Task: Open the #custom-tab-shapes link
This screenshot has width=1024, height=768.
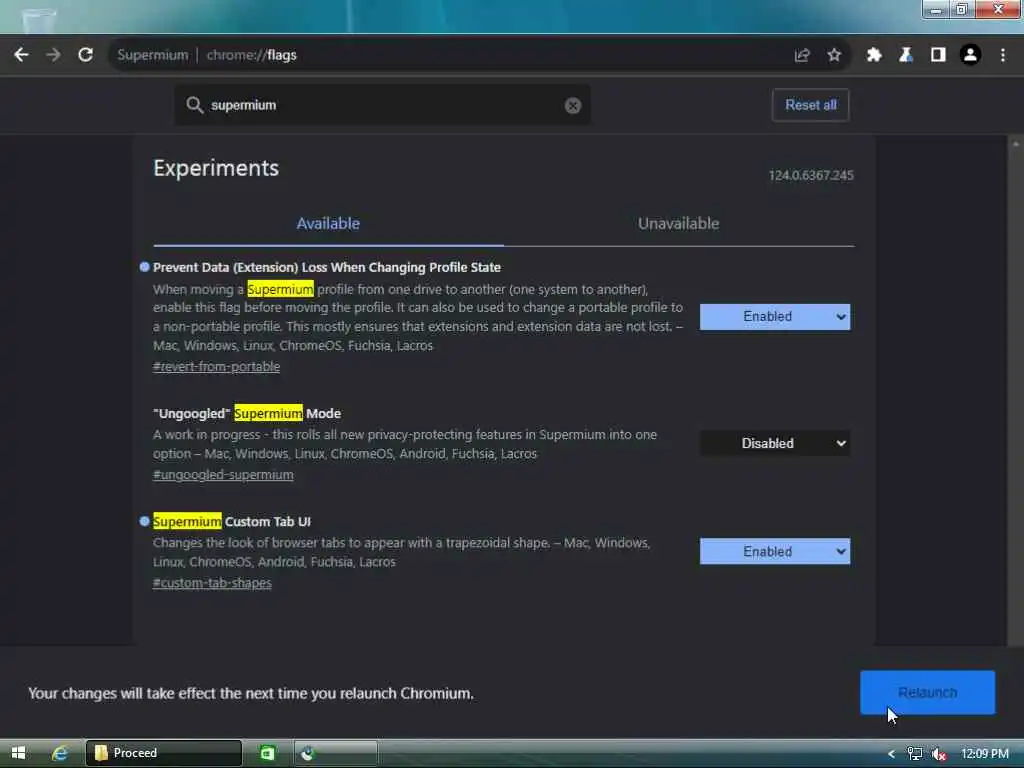Action: coord(212,583)
